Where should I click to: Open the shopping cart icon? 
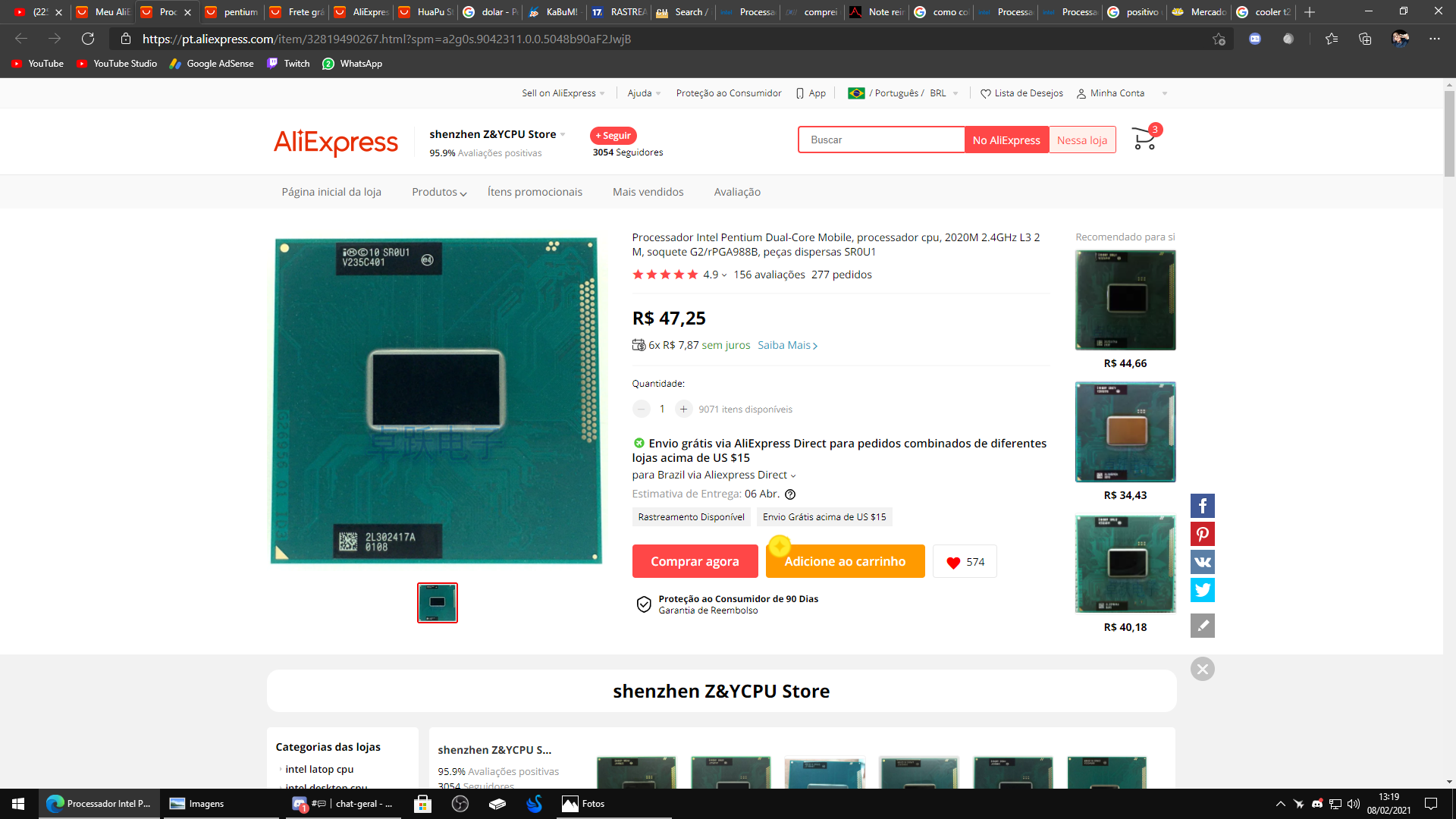click(1144, 139)
